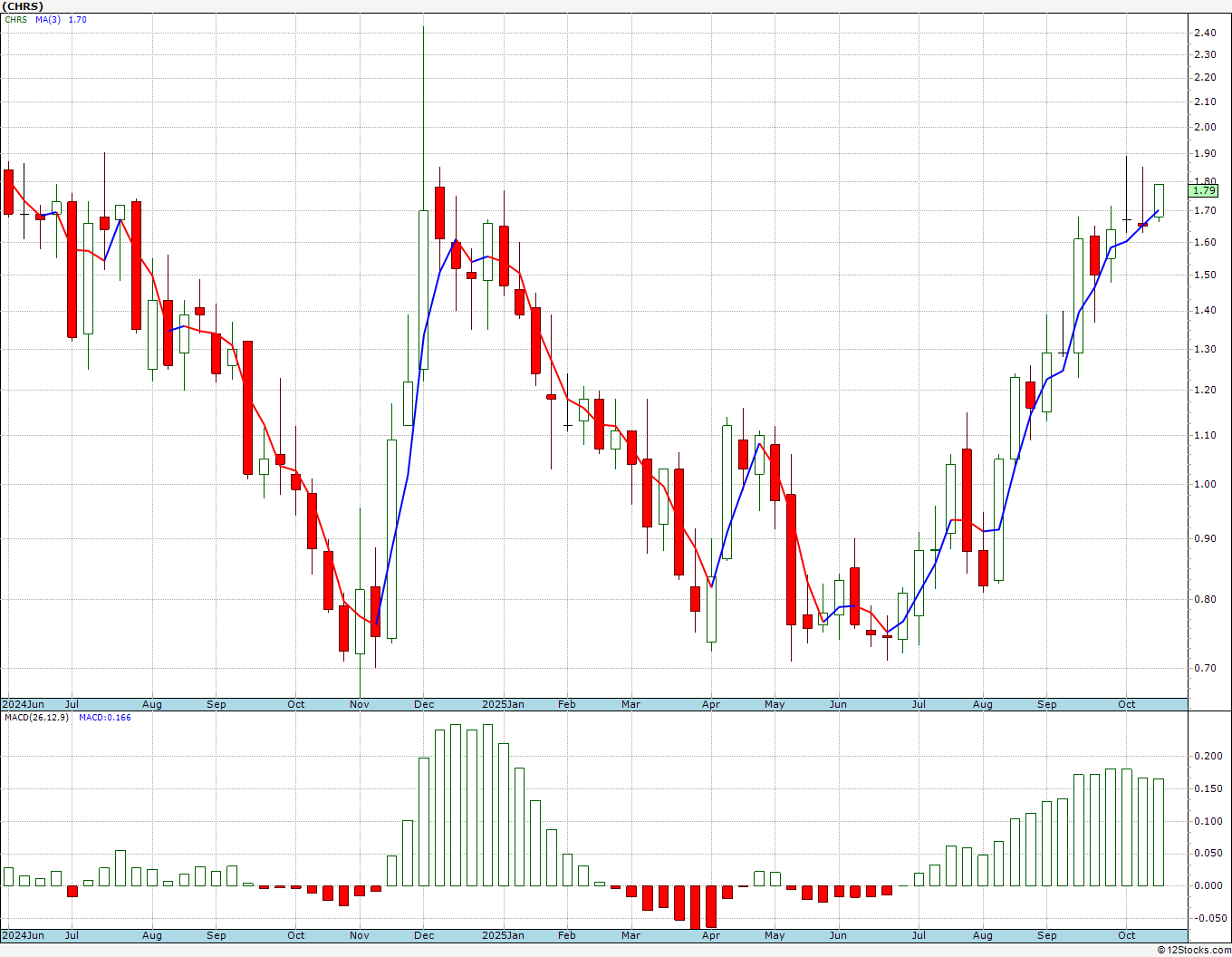The height and width of the screenshot is (957, 1232).
Task: Click Dec on the price chart date axis
Action: click(423, 704)
